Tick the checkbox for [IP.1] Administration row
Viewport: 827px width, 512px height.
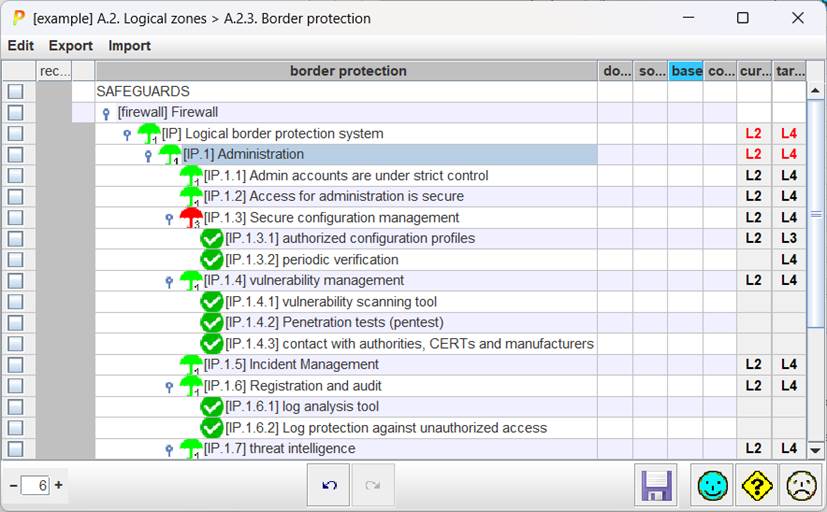16,154
